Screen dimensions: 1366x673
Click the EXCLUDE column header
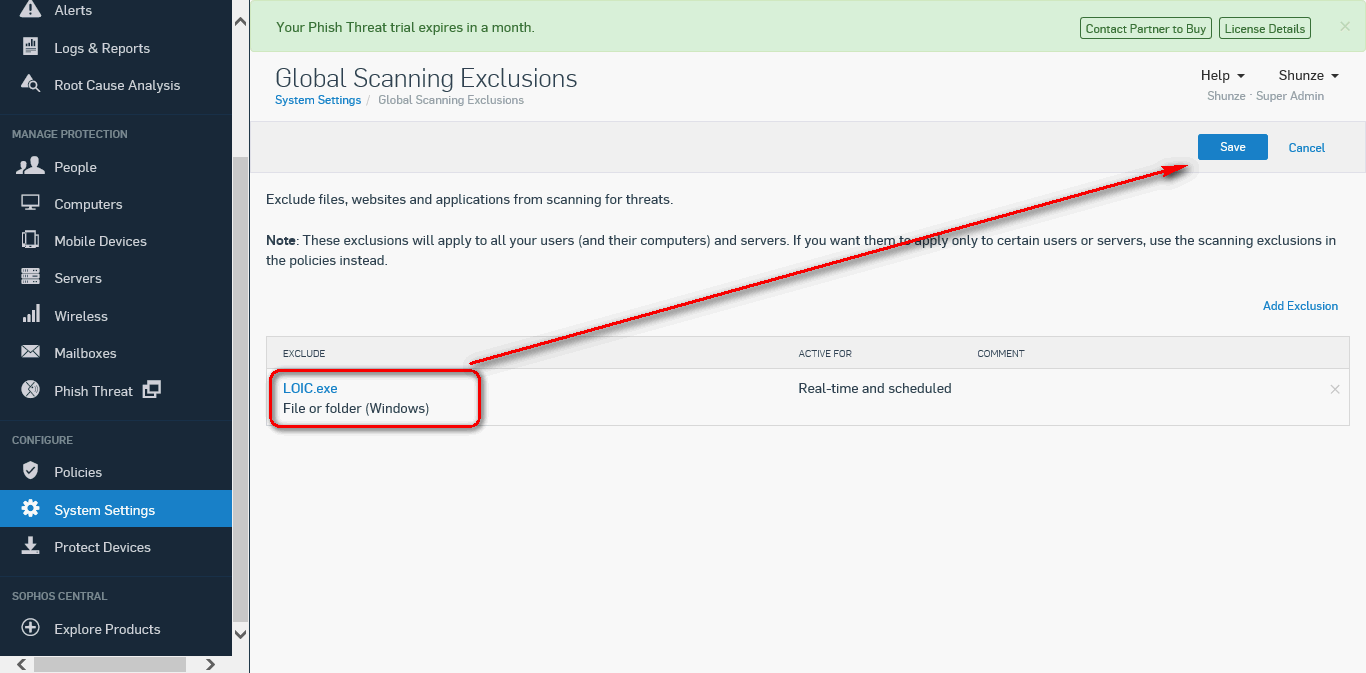(x=304, y=354)
